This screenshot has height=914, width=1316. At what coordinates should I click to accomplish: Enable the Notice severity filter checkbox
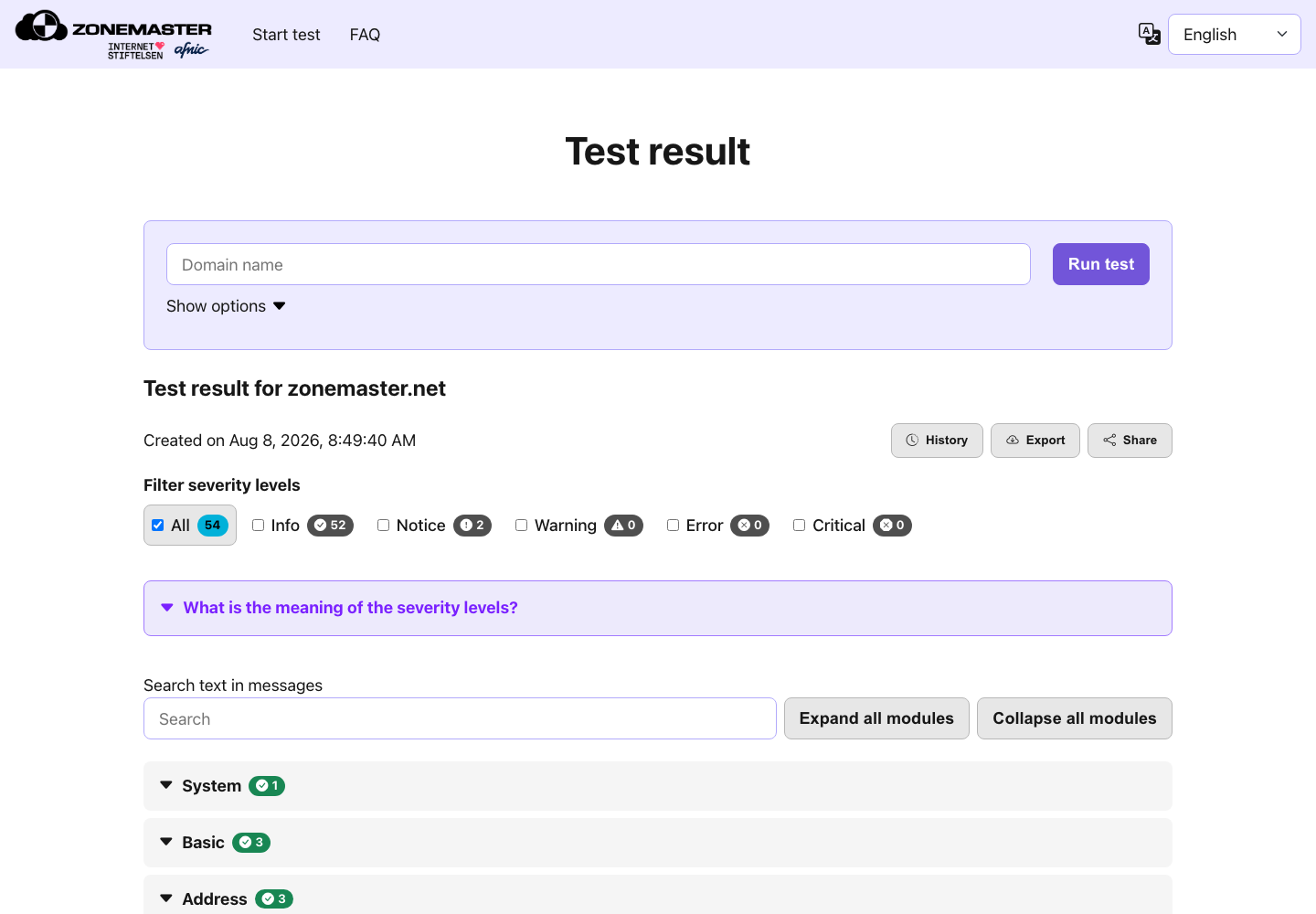pos(383,526)
